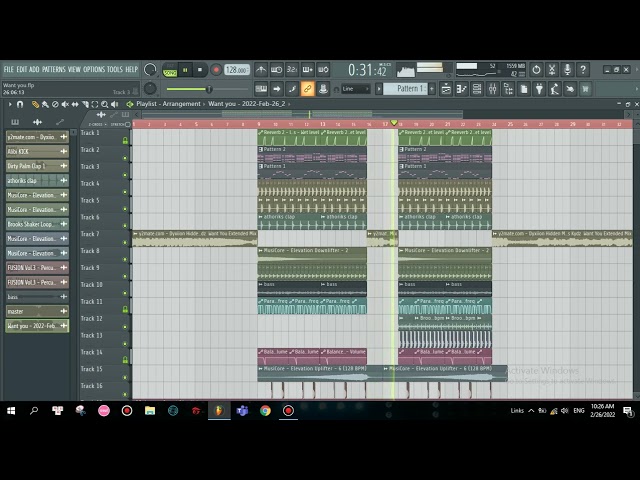Select the 'athoriks clap' picker item
The image size is (640, 480).
(37, 180)
